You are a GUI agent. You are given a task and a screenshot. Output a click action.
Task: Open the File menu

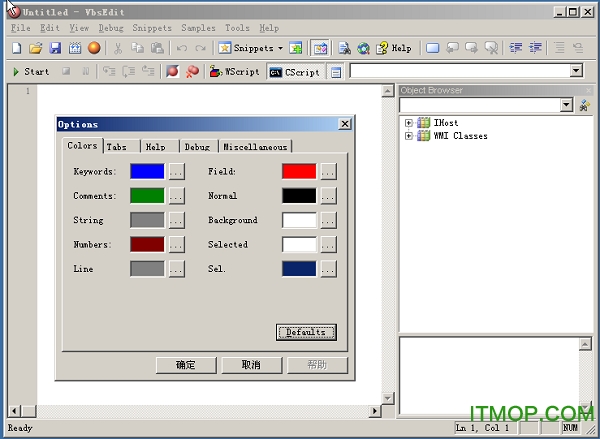click(x=20, y=28)
